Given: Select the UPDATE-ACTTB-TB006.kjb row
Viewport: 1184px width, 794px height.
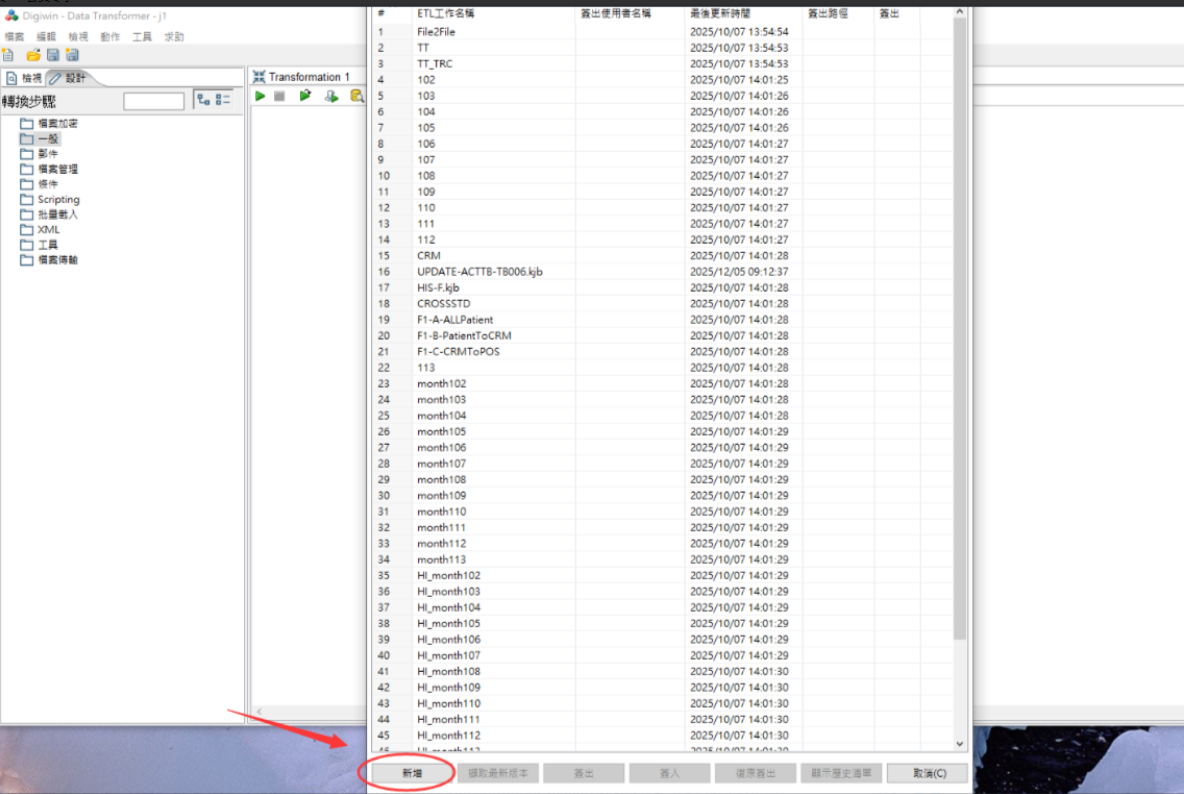Looking at the screenshot, I should [480, 272].
